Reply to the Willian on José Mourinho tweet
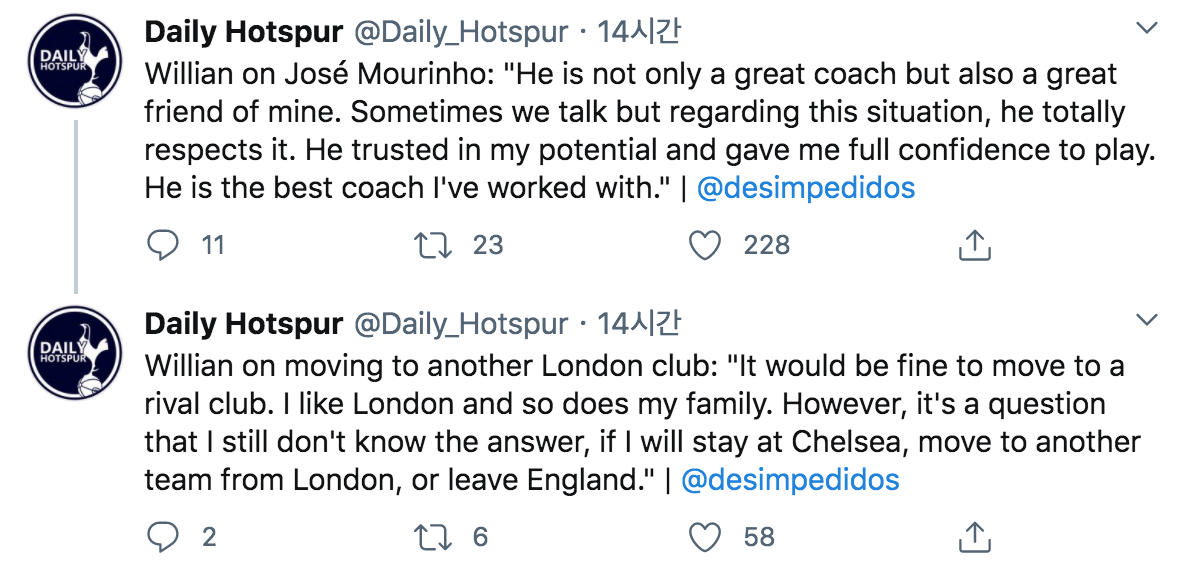The image size is (1188, 566). coord(163,245)
